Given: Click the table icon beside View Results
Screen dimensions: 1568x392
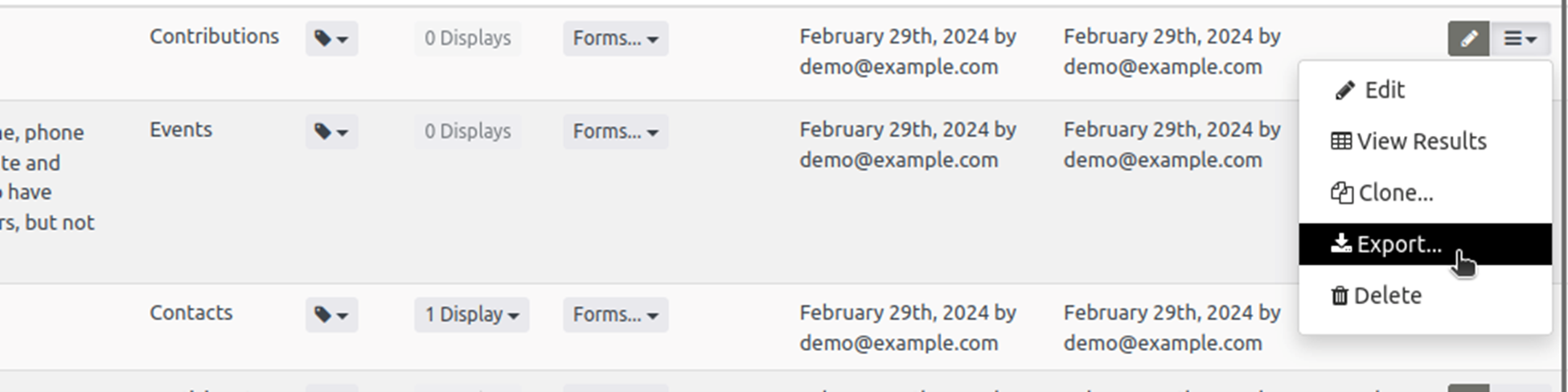Looking at the screenshot, I should [1340, 142].
